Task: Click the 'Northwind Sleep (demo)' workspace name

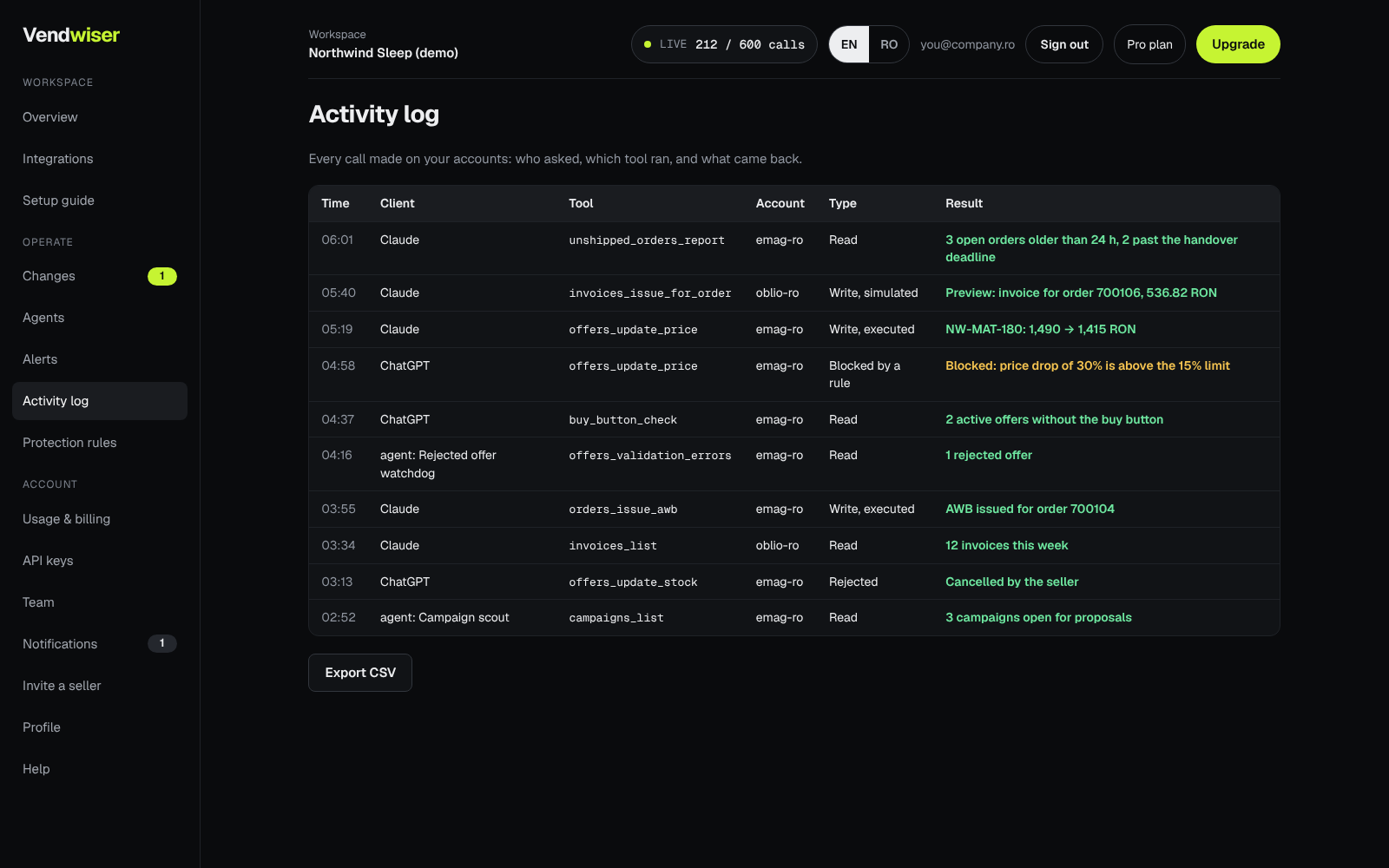Action: pos(383,53)
